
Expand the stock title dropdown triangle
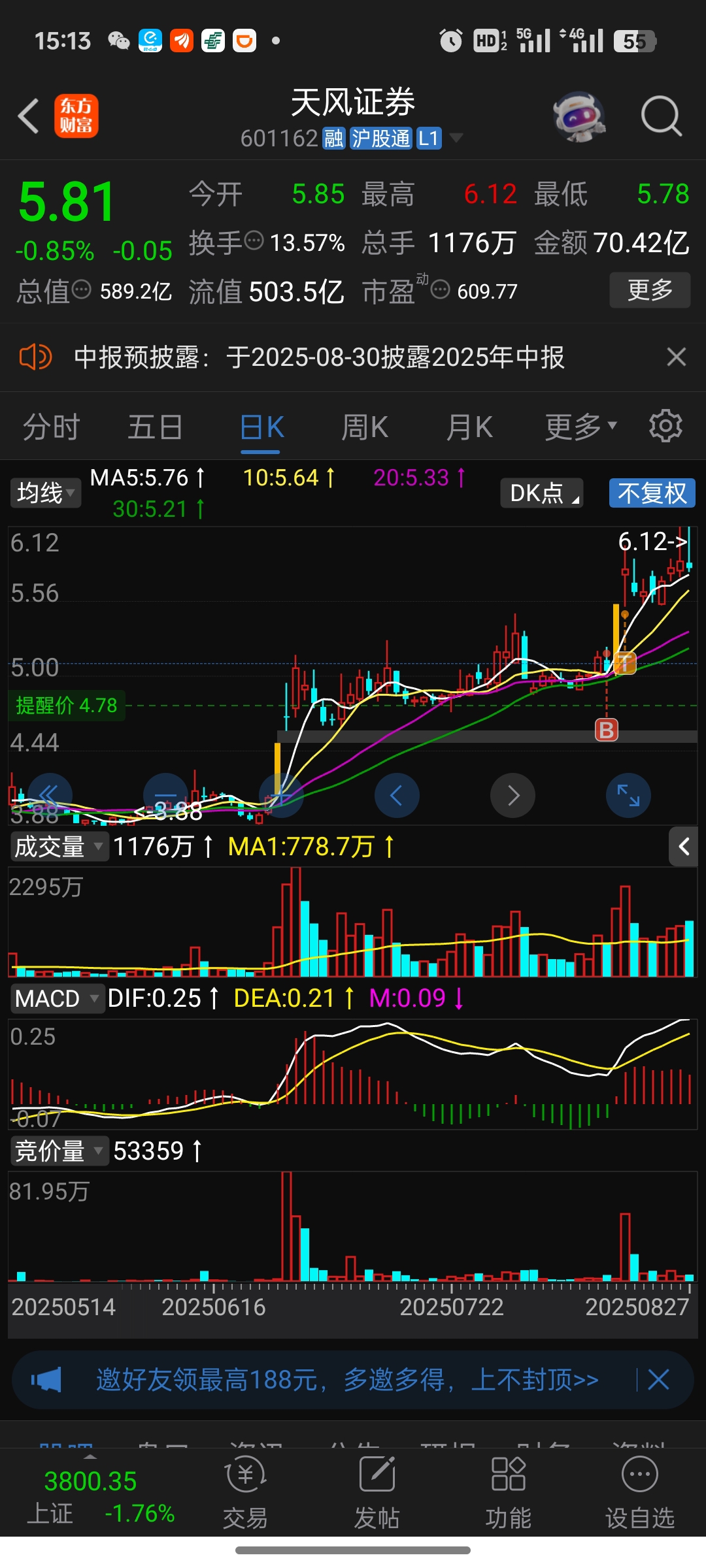click(x=456, y=138)
